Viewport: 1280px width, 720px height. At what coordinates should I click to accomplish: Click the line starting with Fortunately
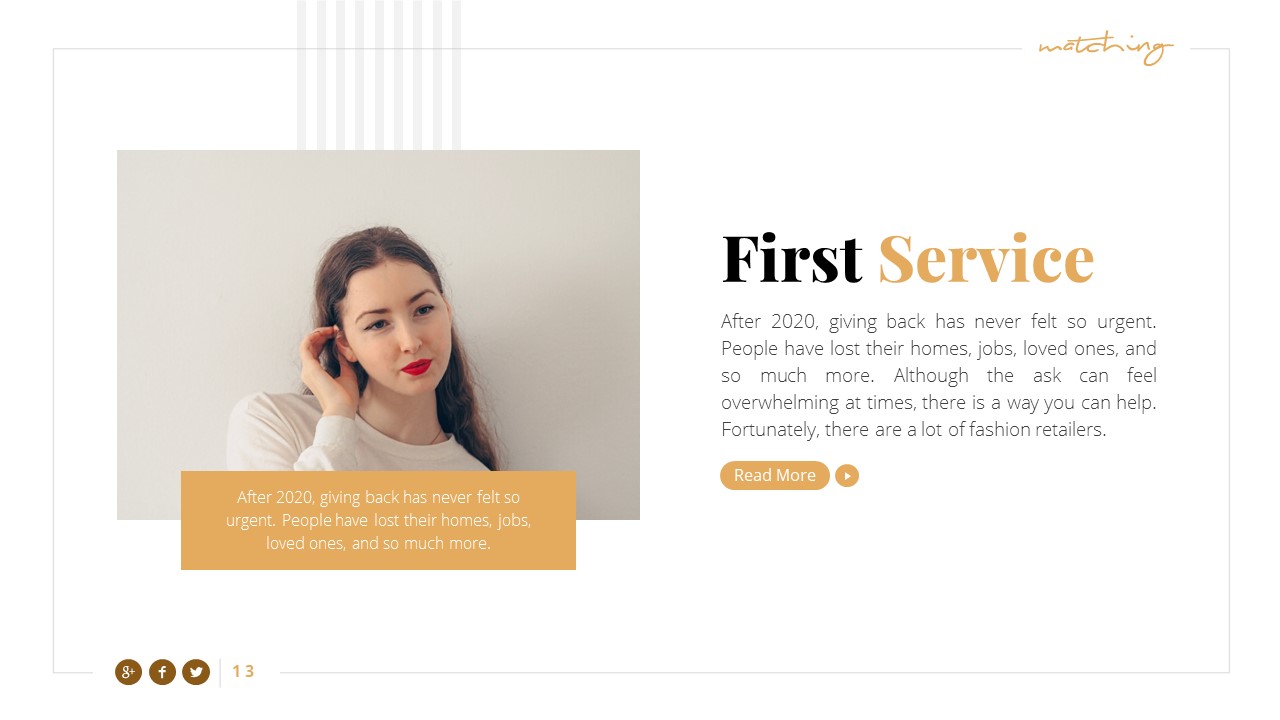pyautogui.click(x=914, y=430)
